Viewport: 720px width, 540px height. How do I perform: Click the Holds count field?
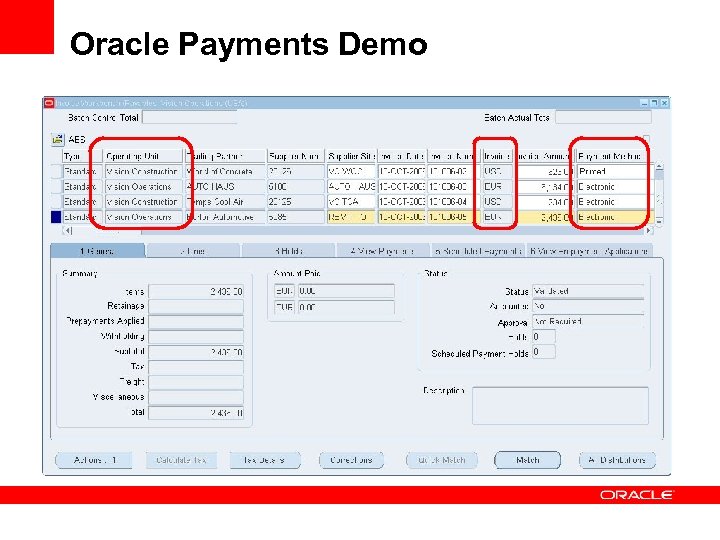click(544, 337)
